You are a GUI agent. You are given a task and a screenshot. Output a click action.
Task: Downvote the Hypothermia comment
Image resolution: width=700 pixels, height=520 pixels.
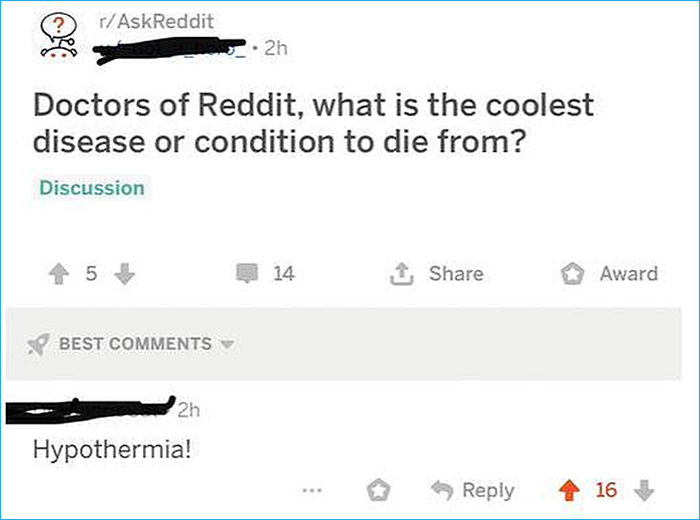coord(644,490)
